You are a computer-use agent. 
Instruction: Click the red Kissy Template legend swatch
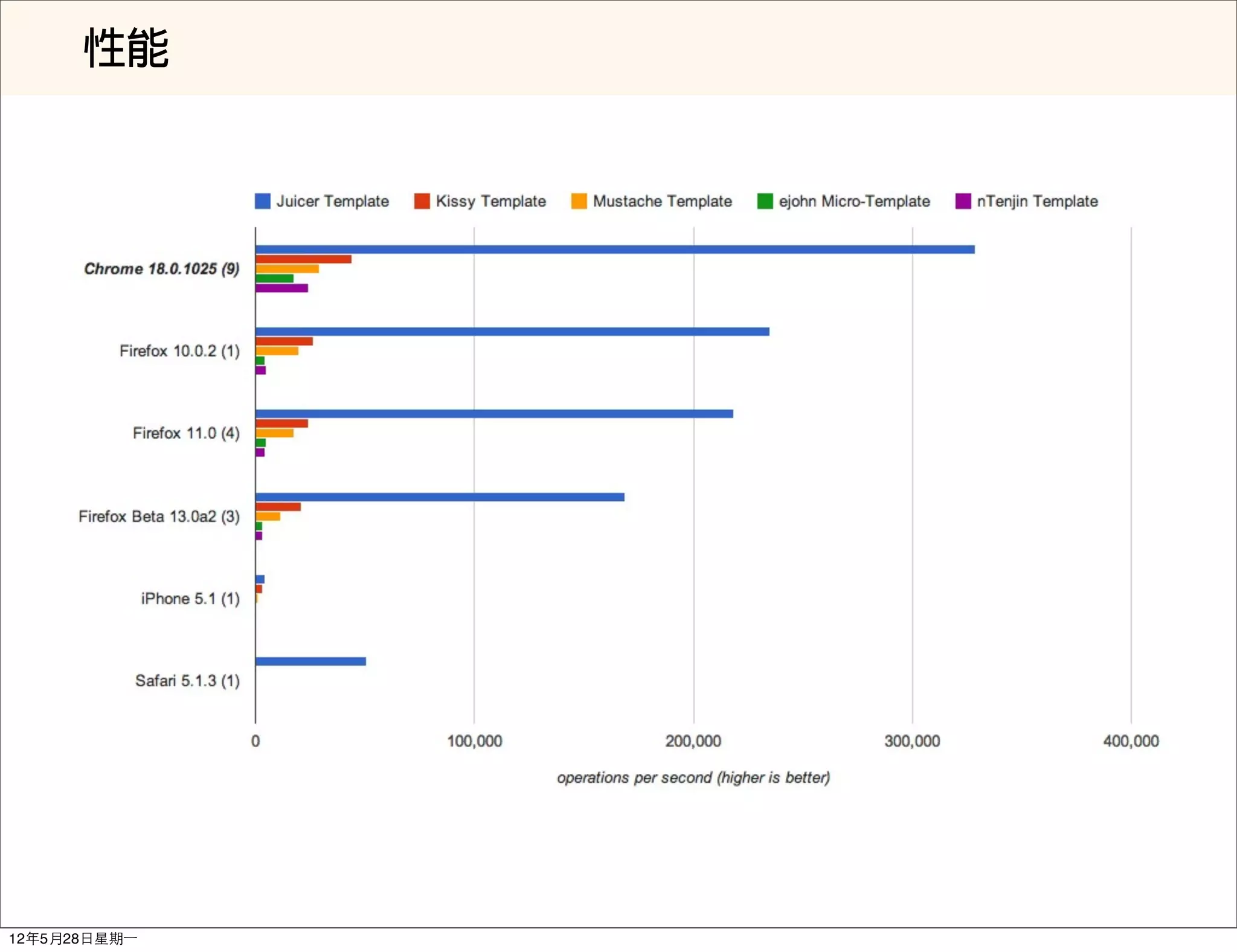pyautogui.click(x=422, y=201)
